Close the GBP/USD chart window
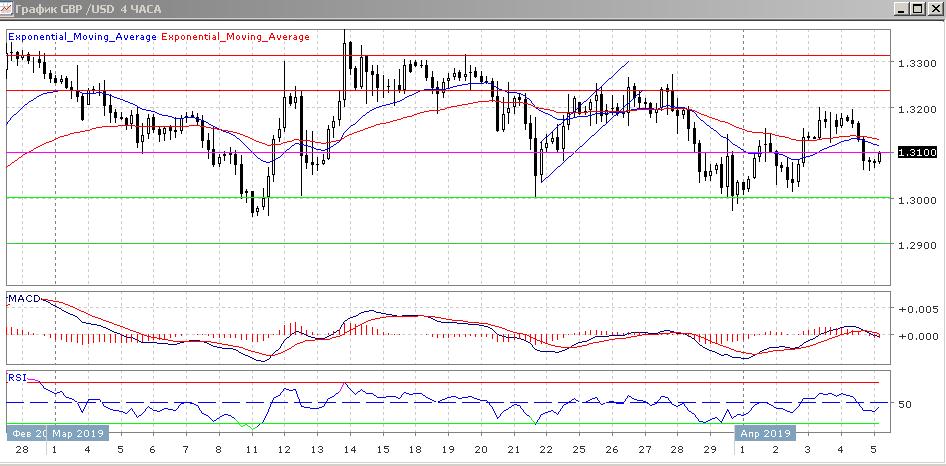This screenshot has width=946, height=466. [x=932, y=10]
